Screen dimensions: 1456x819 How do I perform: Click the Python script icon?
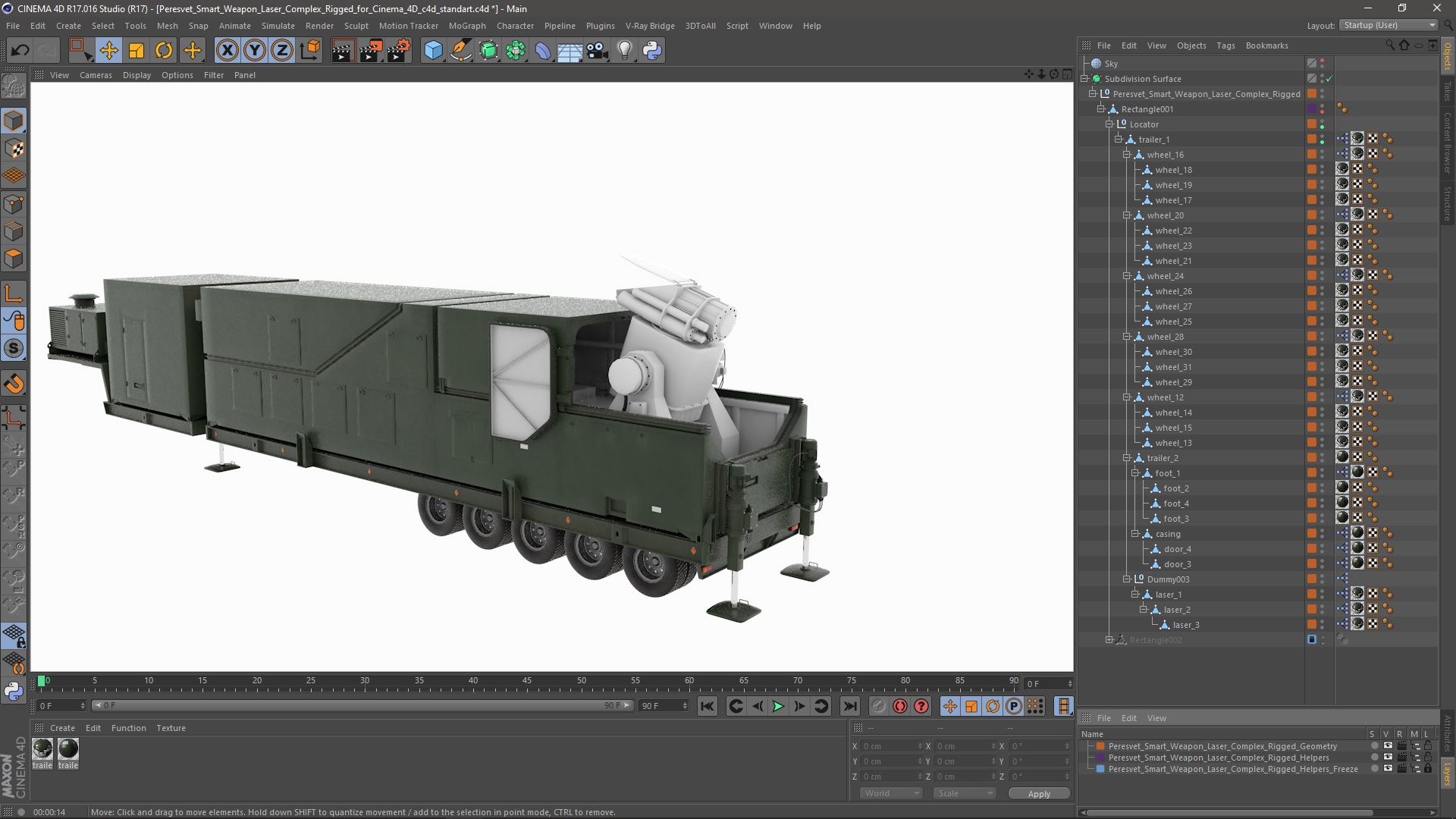pyautogui.click(x=652, y=51)
